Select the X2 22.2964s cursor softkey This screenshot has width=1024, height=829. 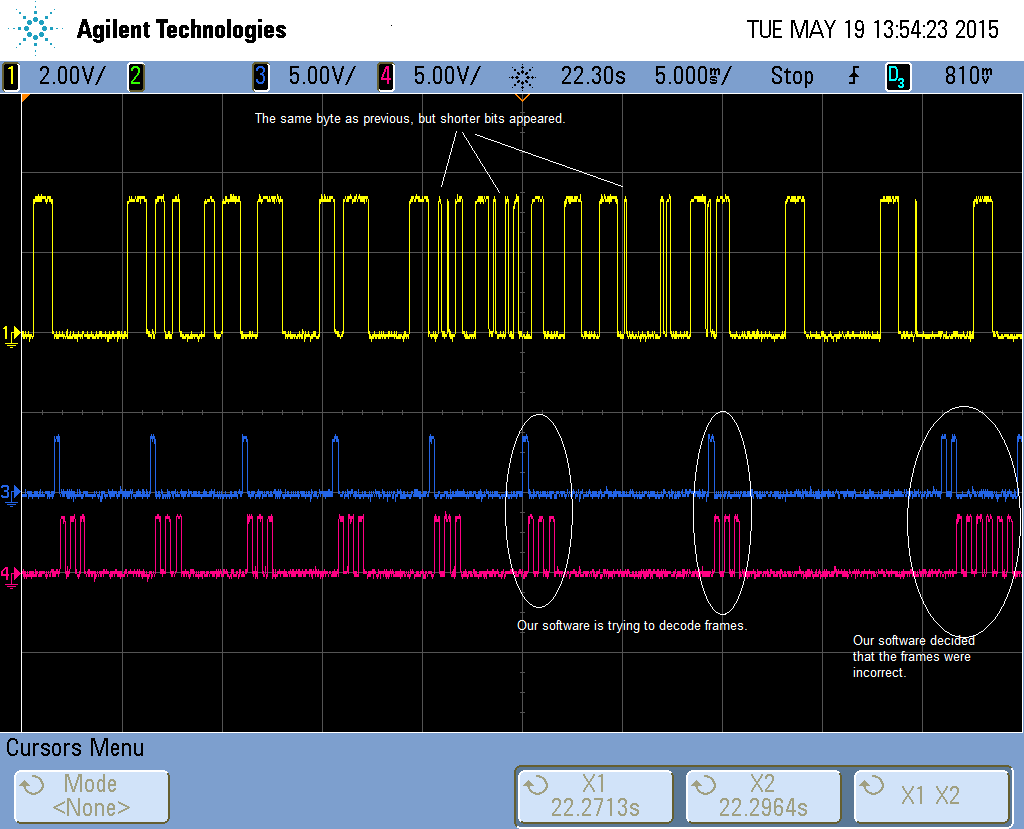tap(763, 796)
